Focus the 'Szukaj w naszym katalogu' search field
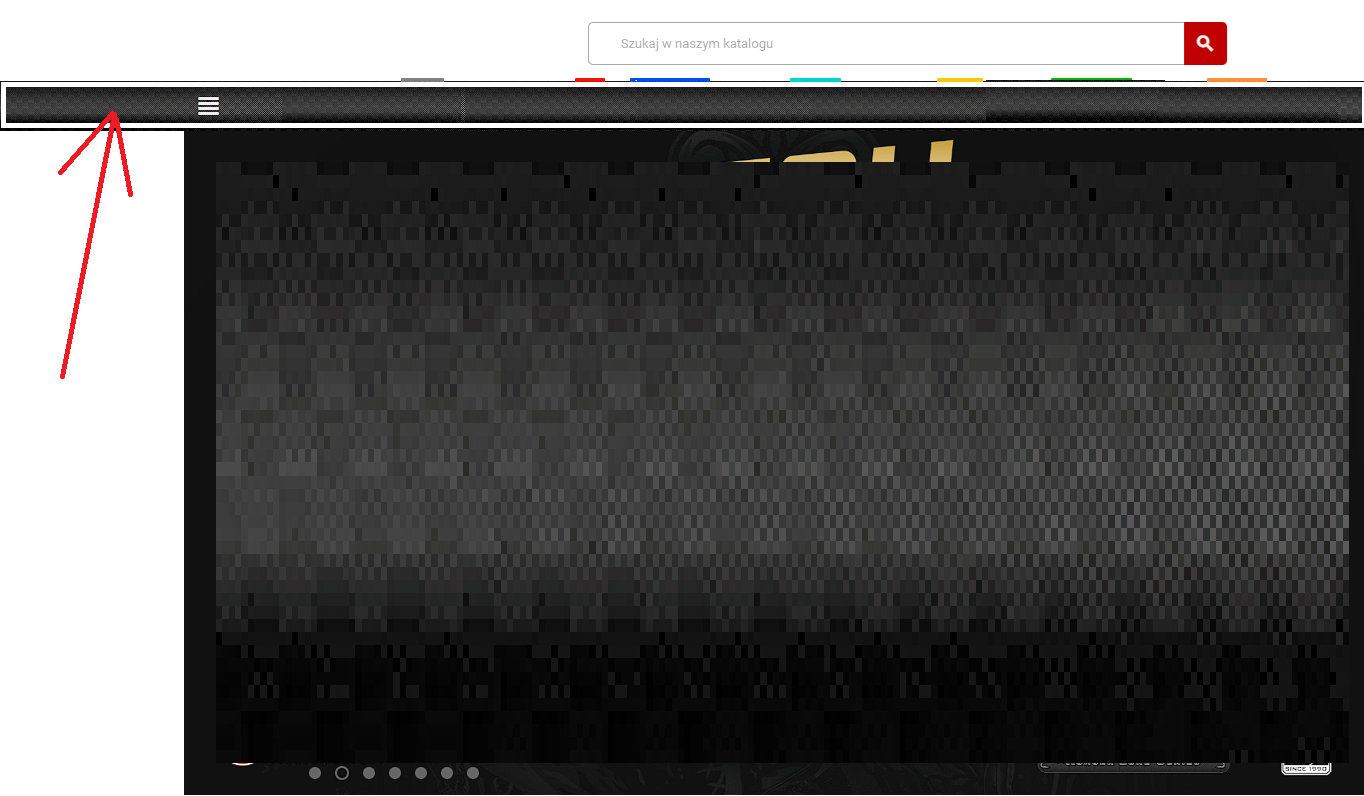The height and width of the screenshot is (796, 1364). coord(886,44)
